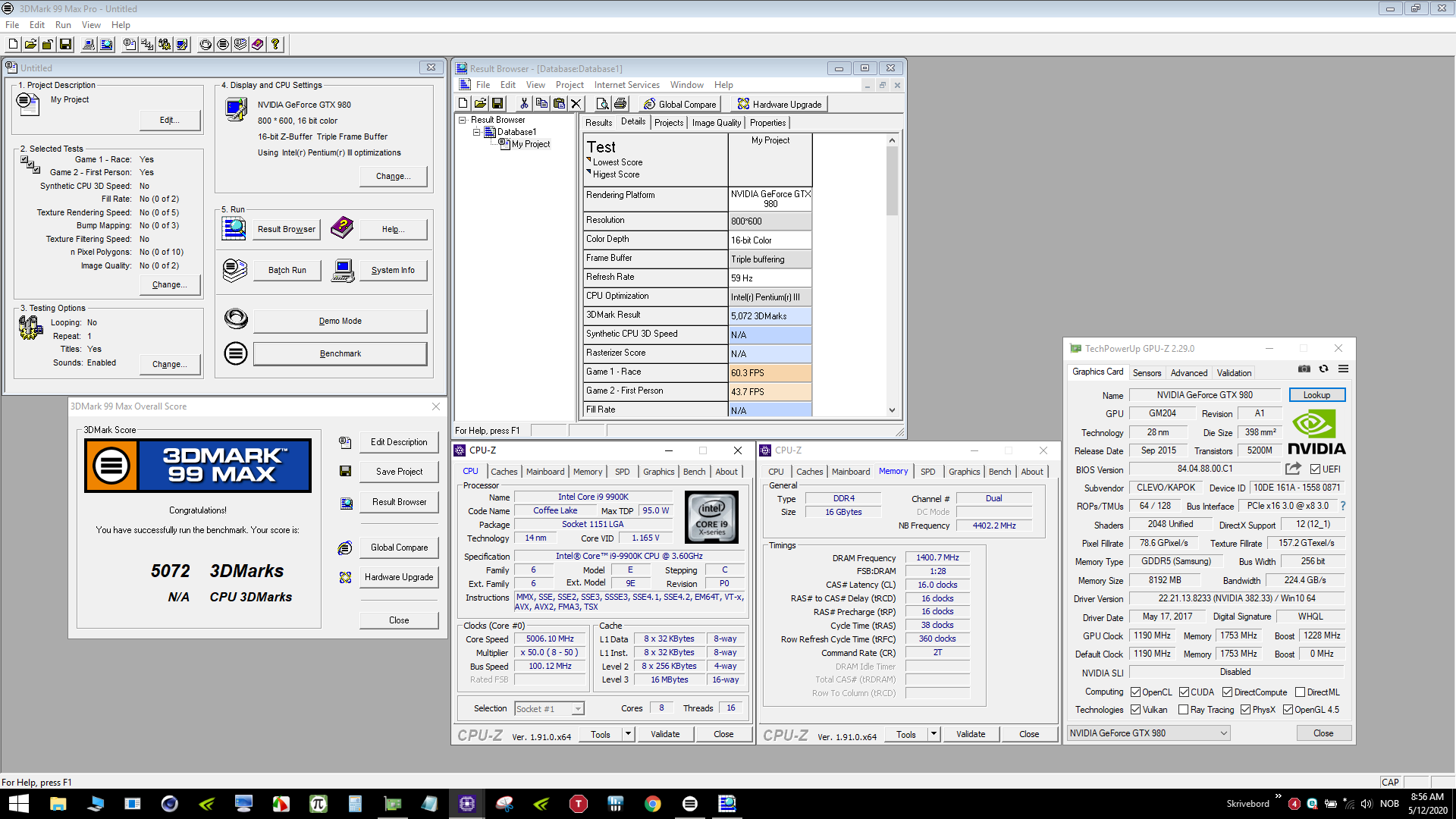The height and width of the screenshot is (819, 1456).
Task: Toggle the Ray Tracing checkbox in GPU-Z
Action: 1184,710
